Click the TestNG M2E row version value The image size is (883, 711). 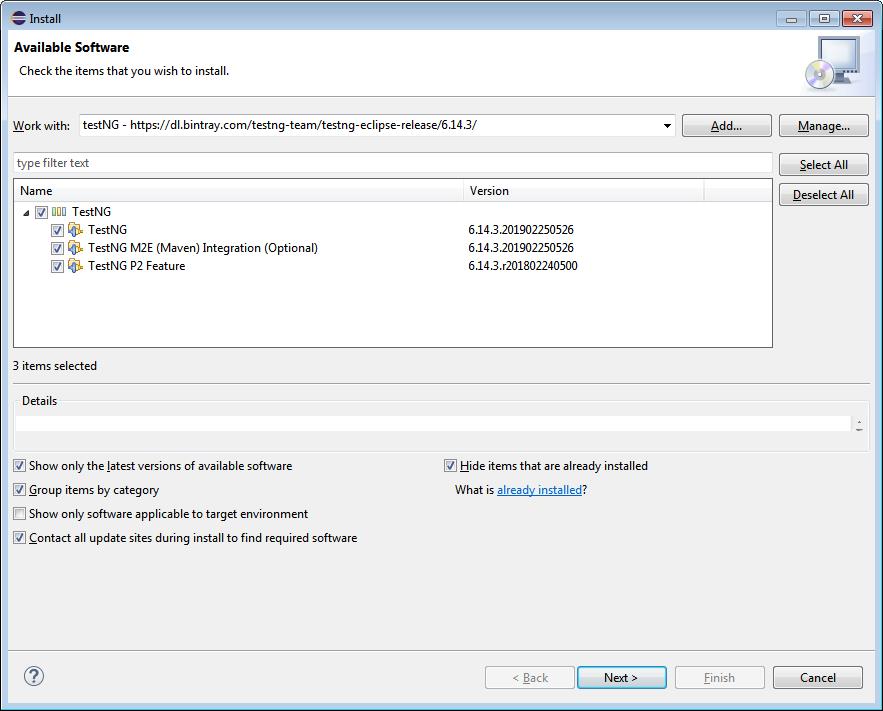(x=521, y=248)
